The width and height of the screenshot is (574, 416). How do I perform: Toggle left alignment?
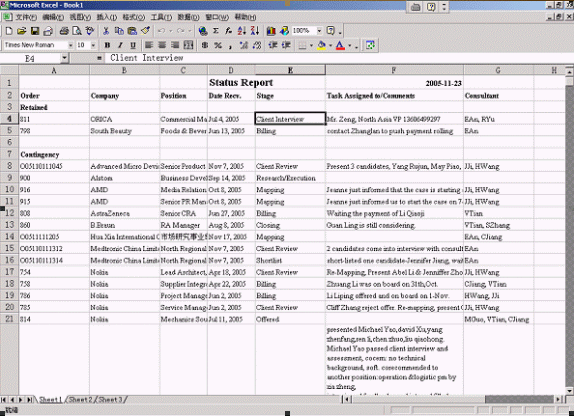pos(149,45)
